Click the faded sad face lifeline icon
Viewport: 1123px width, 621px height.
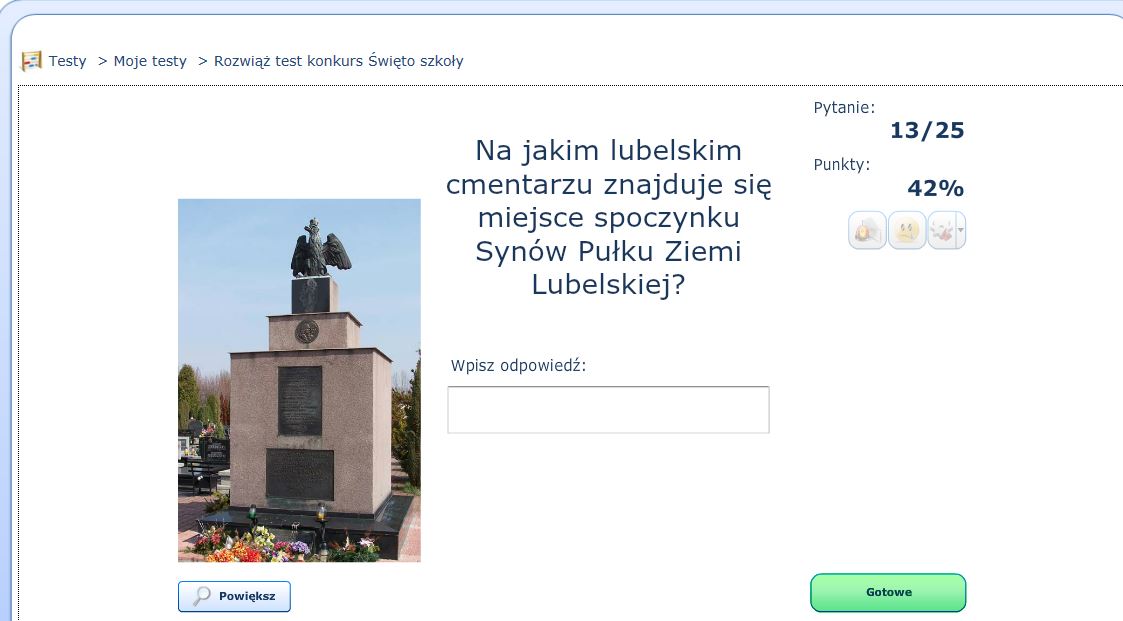click(x=907, y=231)
